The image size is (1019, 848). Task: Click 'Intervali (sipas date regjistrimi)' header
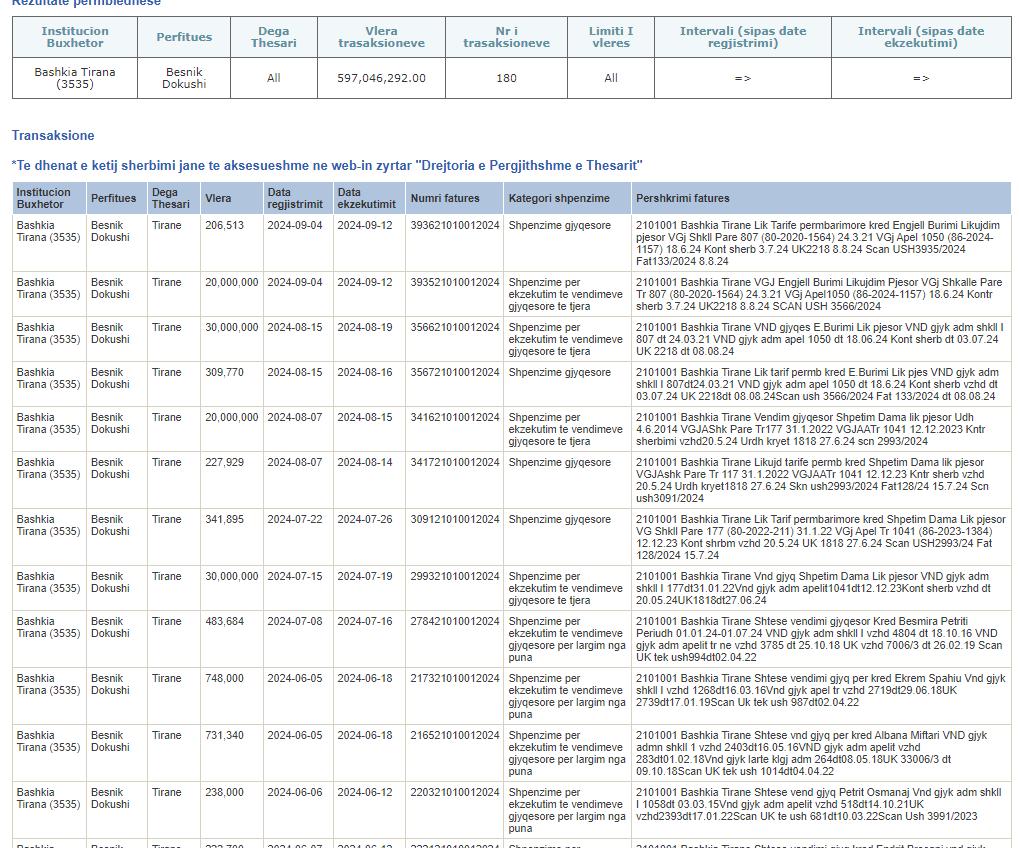[742, 37]
